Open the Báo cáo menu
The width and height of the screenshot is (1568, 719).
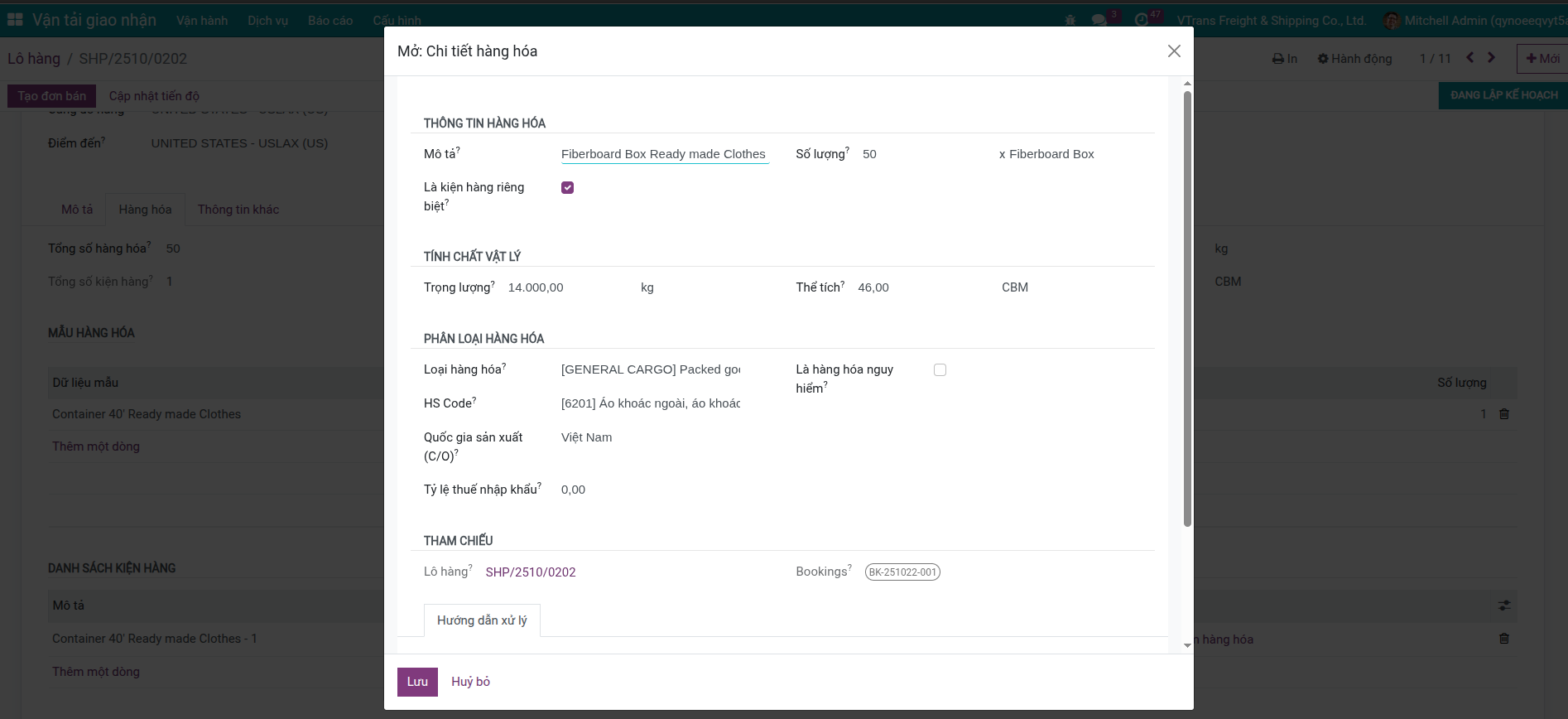pos(330,20)
